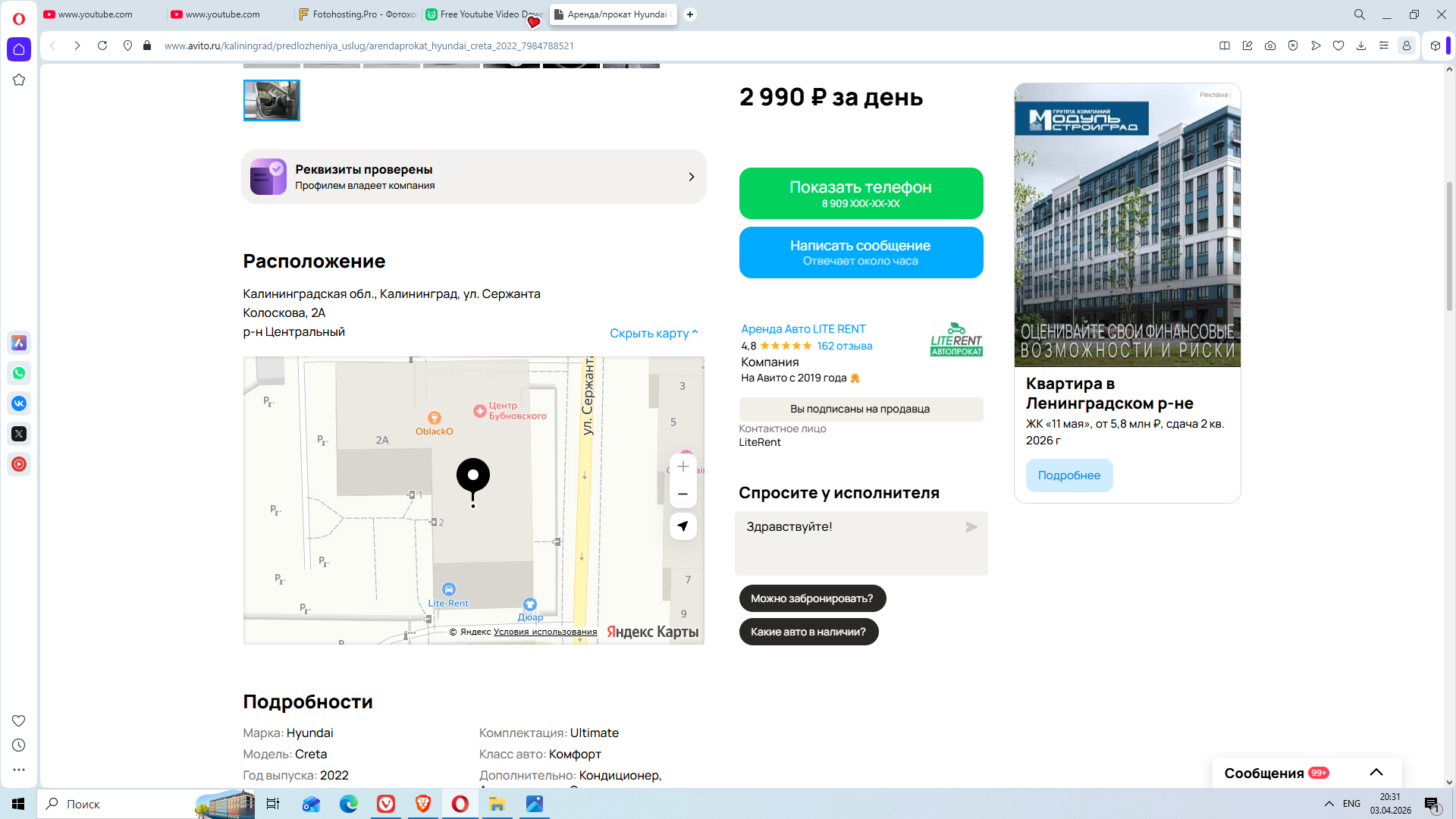This screenshot has height=819, width=1456.
Task: Click the map geolocation arrow button
Action: click(682, 526)
